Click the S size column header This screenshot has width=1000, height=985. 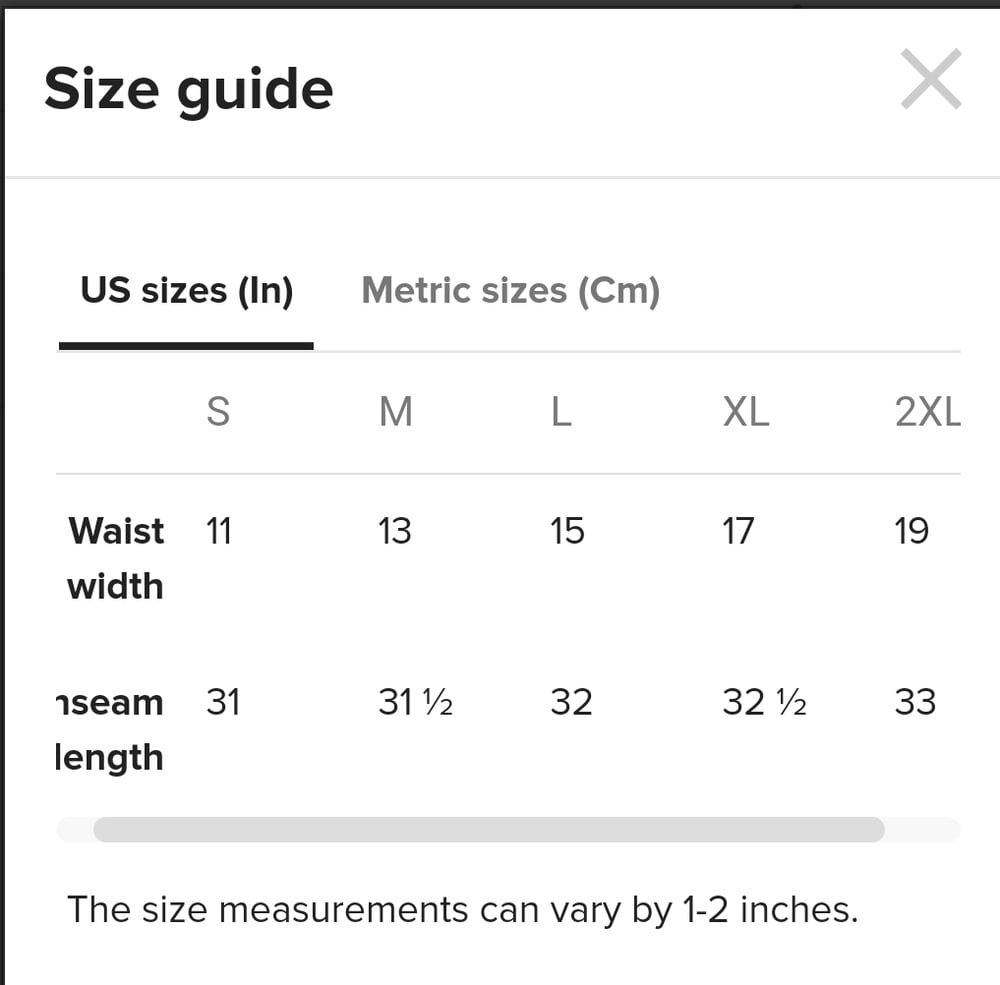218,411
